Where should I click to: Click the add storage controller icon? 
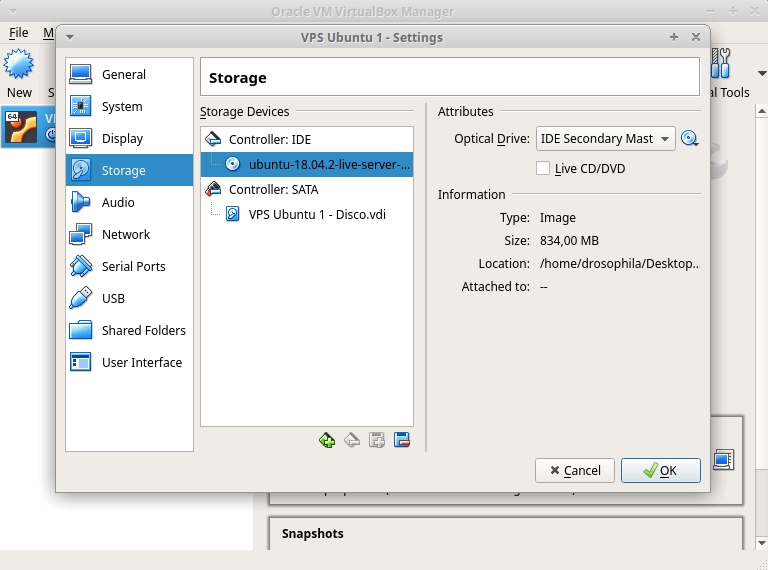point(327,440)
